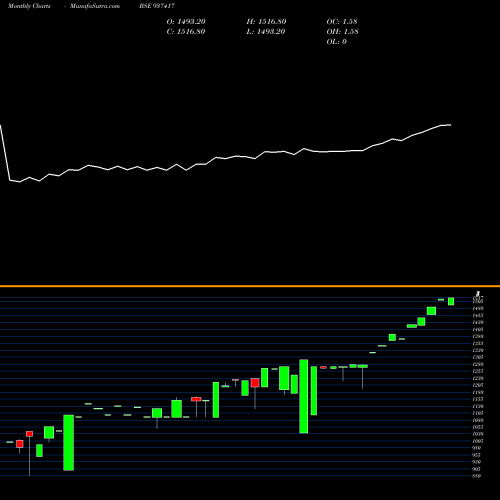Select the low value 'L: 1493.20'

(266, 32)
